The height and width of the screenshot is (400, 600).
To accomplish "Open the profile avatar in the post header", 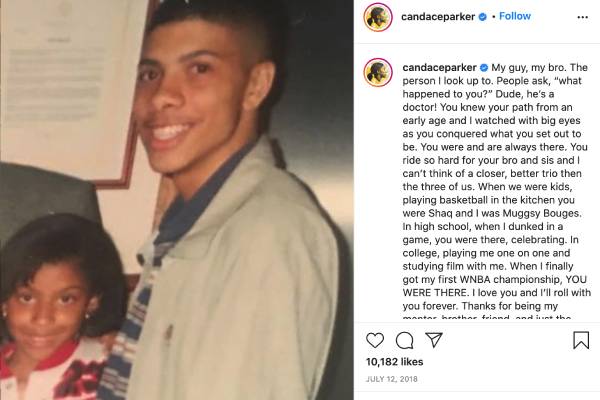I will (x=378, y=17).
